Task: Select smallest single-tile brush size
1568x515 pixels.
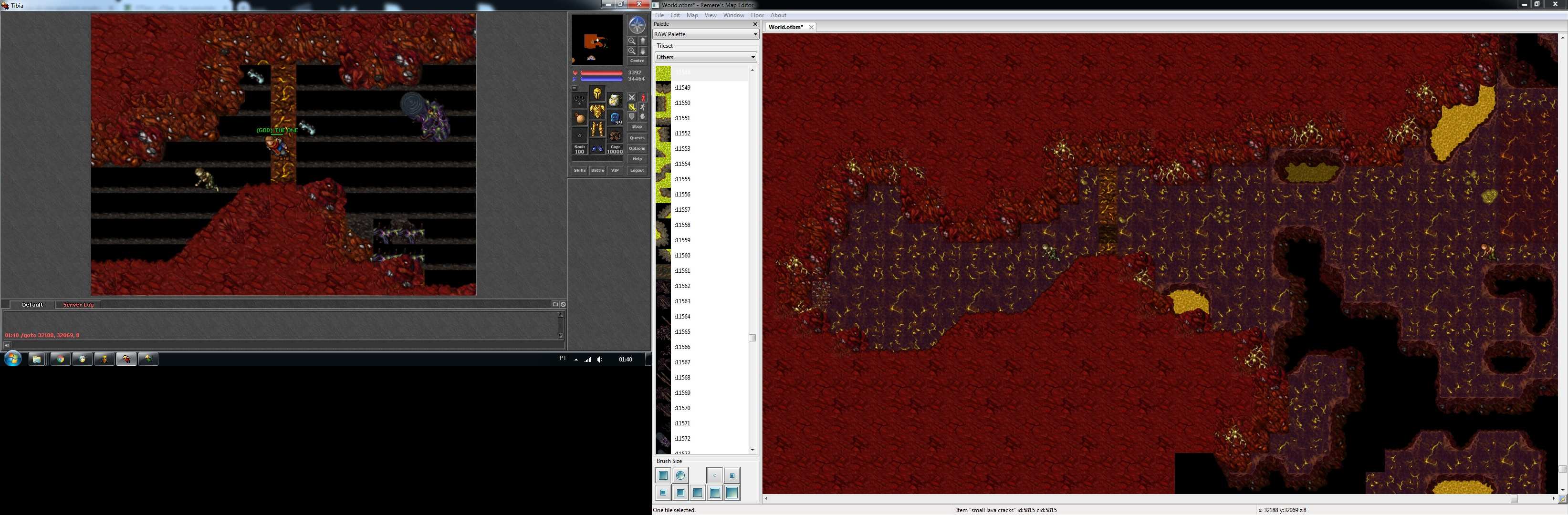Action: [x=715, y=475]
